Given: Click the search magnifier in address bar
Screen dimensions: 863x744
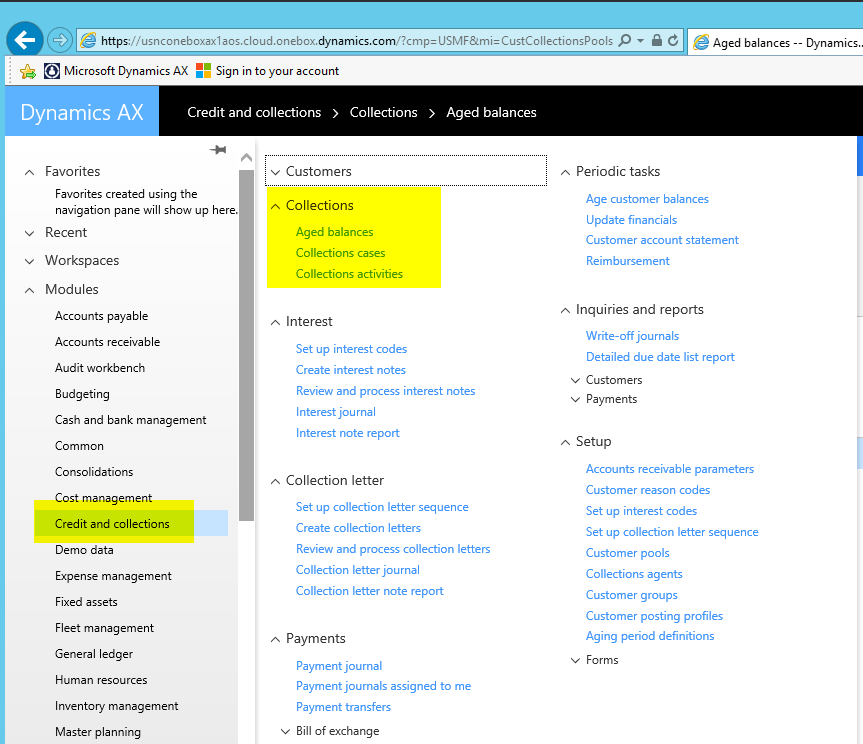Looking at the screenshot, I should [x=625, y=41].
